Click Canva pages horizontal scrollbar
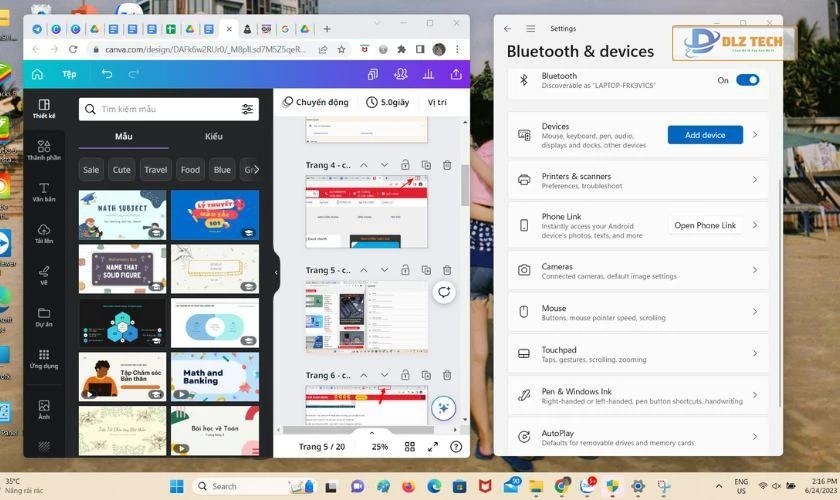 pos(358,429)
